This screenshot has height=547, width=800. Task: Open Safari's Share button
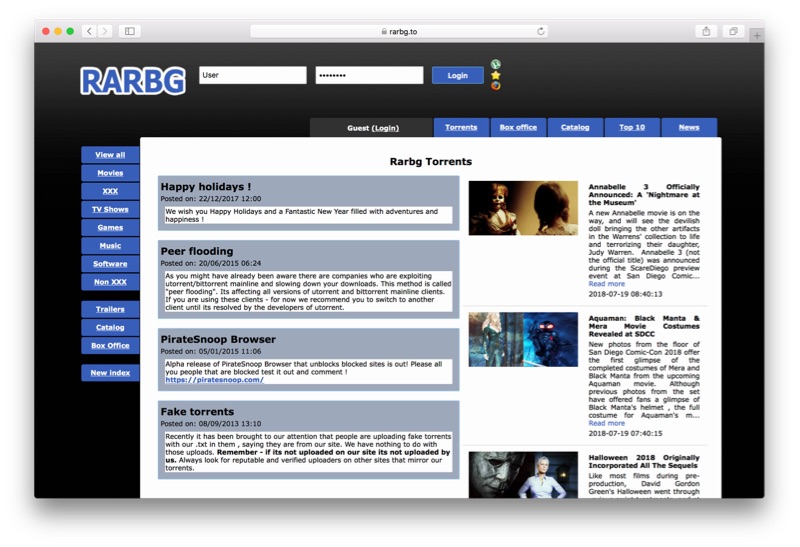tap(706, 32)
